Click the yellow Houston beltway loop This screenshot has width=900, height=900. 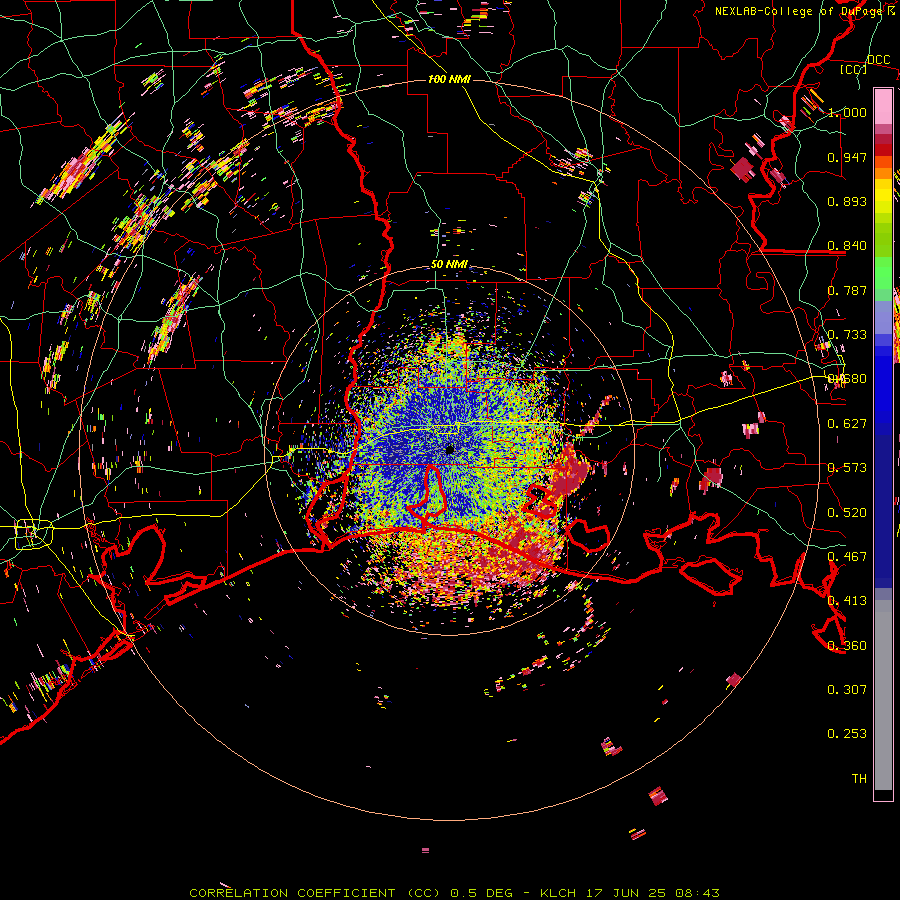(x=33, y=533)
